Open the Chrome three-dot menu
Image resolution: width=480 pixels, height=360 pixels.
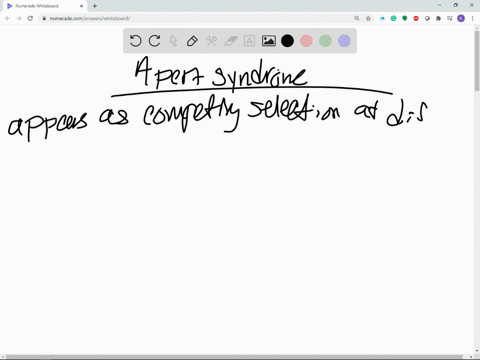point(472,18)
